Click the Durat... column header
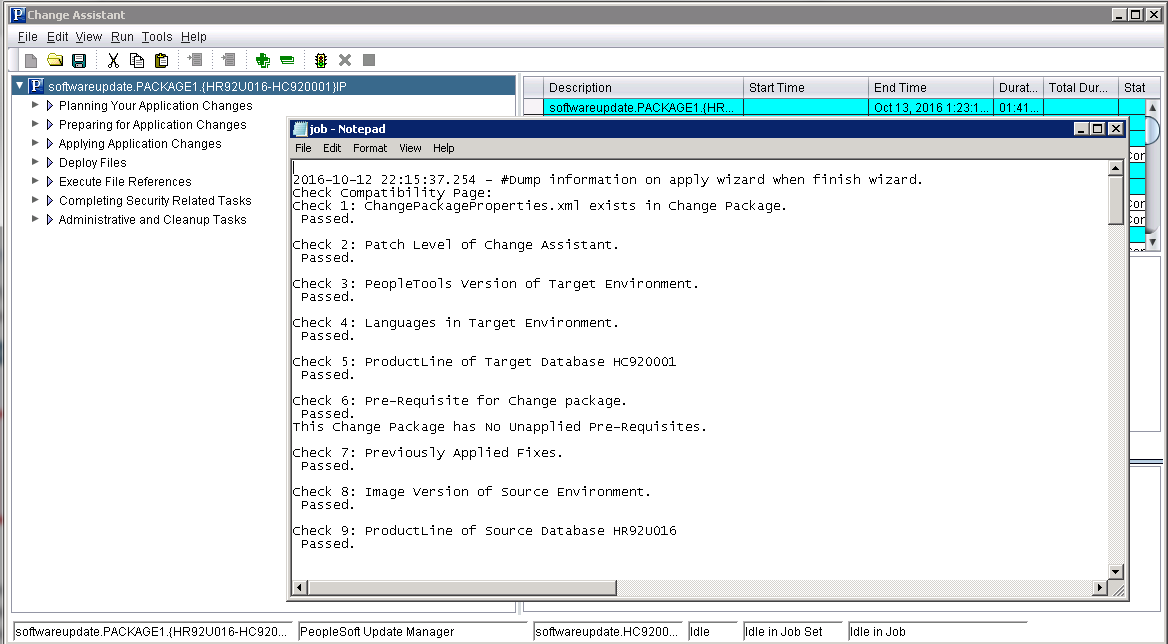Image resolution: width=1168 pixels, height=644 pixels. [1018, 87]
